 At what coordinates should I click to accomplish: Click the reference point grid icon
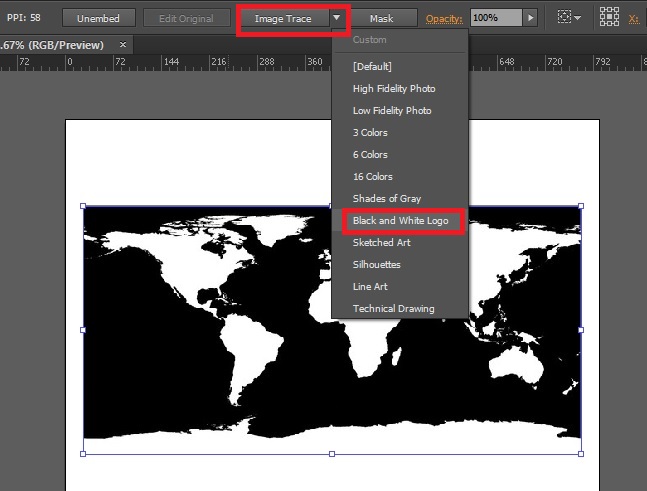609,17
